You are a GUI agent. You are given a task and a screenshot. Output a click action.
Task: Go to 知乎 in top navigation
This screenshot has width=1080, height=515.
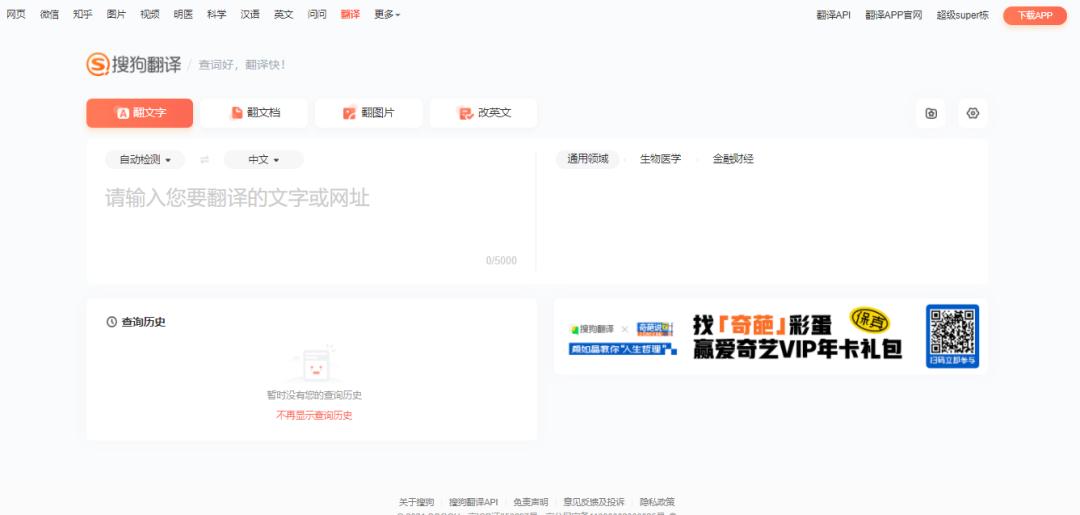[x=83, y=14]
